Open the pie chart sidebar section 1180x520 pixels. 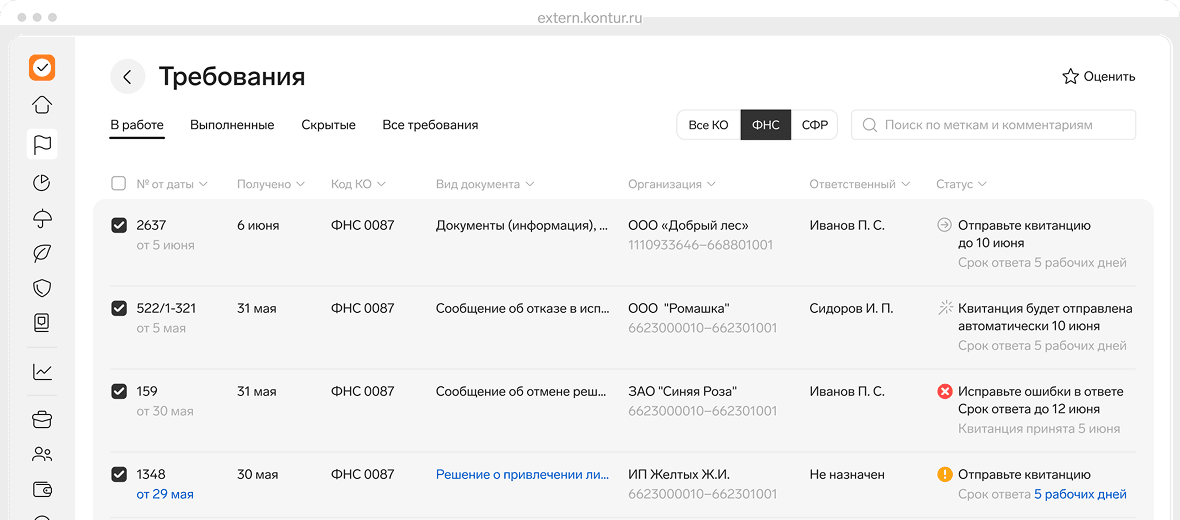pyautogui.click(x=42, y=183)
